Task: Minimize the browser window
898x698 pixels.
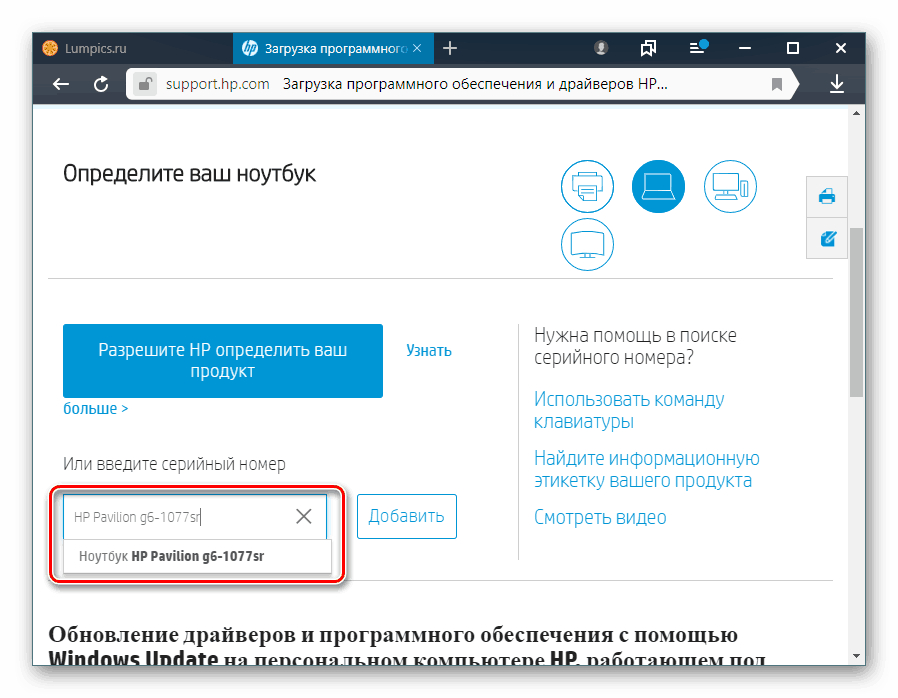Action: [745, 48]
